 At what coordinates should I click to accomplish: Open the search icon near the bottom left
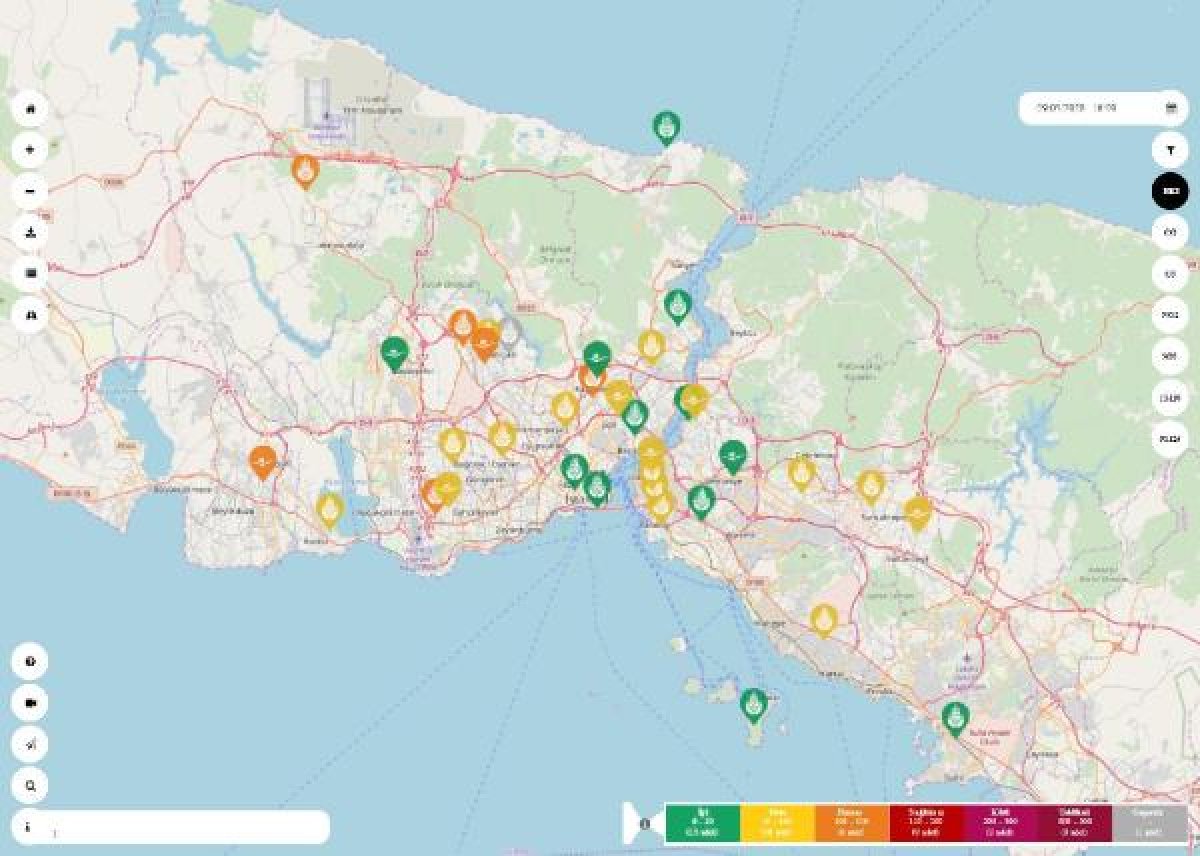tap(30, 786)
